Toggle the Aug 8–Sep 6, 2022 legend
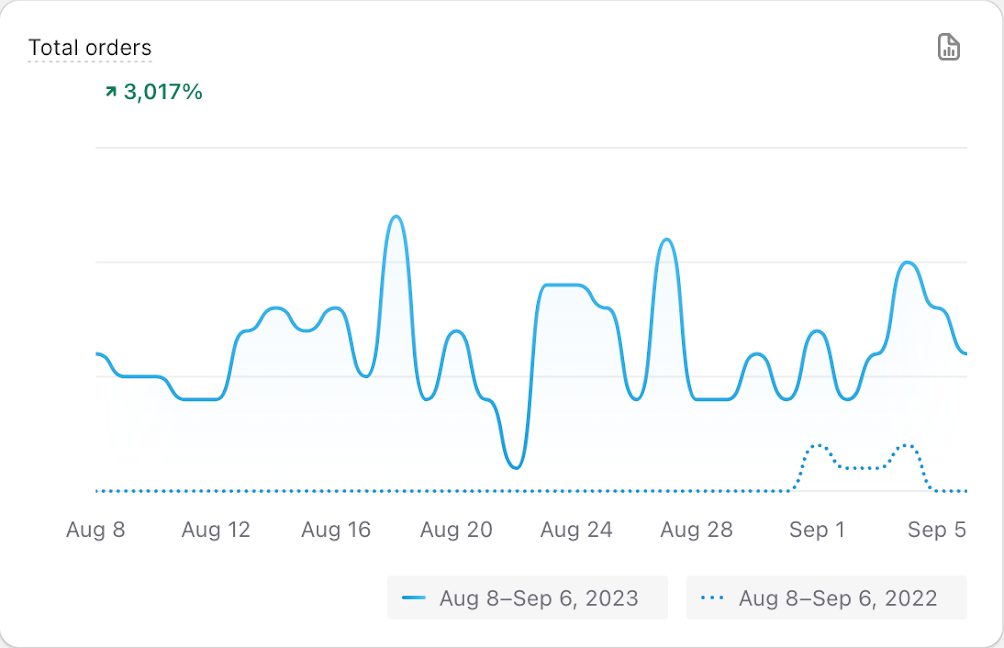Viewport: 1004px width, 648px height. pyautogui.click(x=826, y=598)
